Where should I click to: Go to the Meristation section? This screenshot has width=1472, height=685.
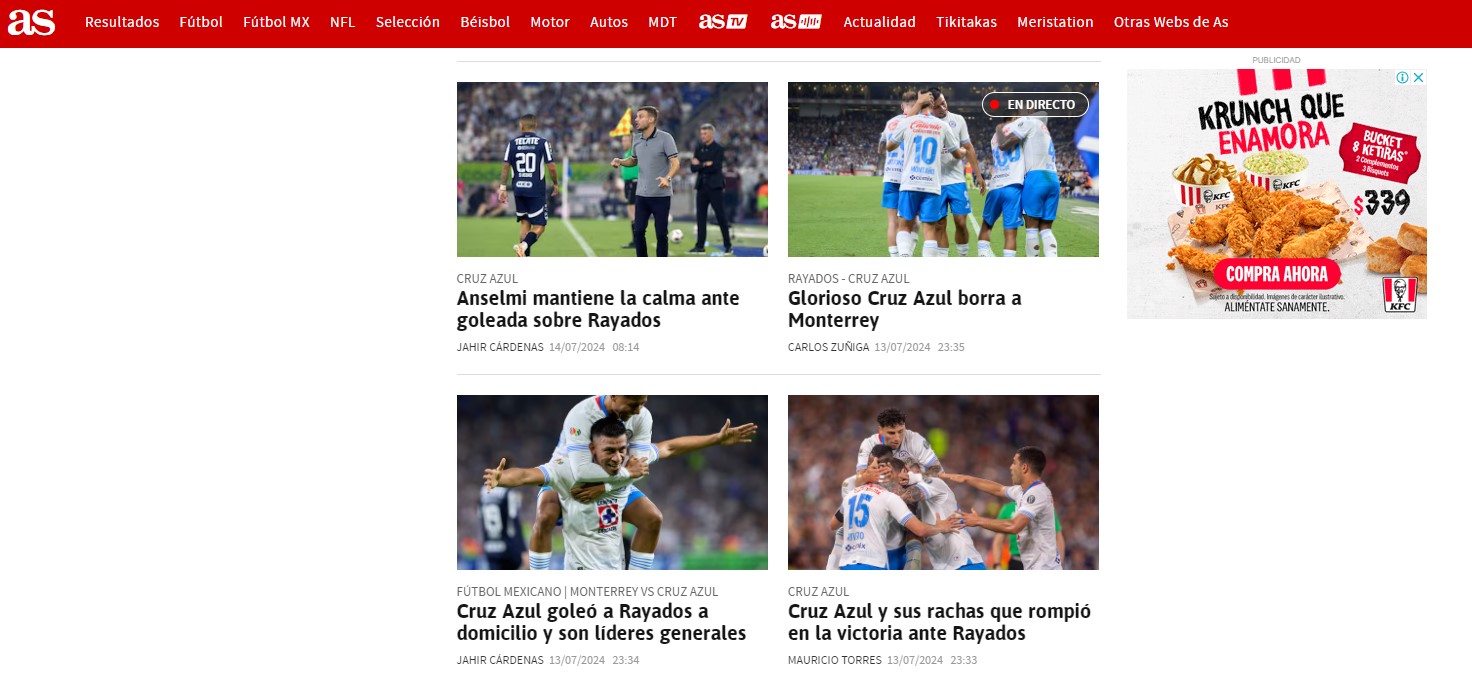point(1055,22)
